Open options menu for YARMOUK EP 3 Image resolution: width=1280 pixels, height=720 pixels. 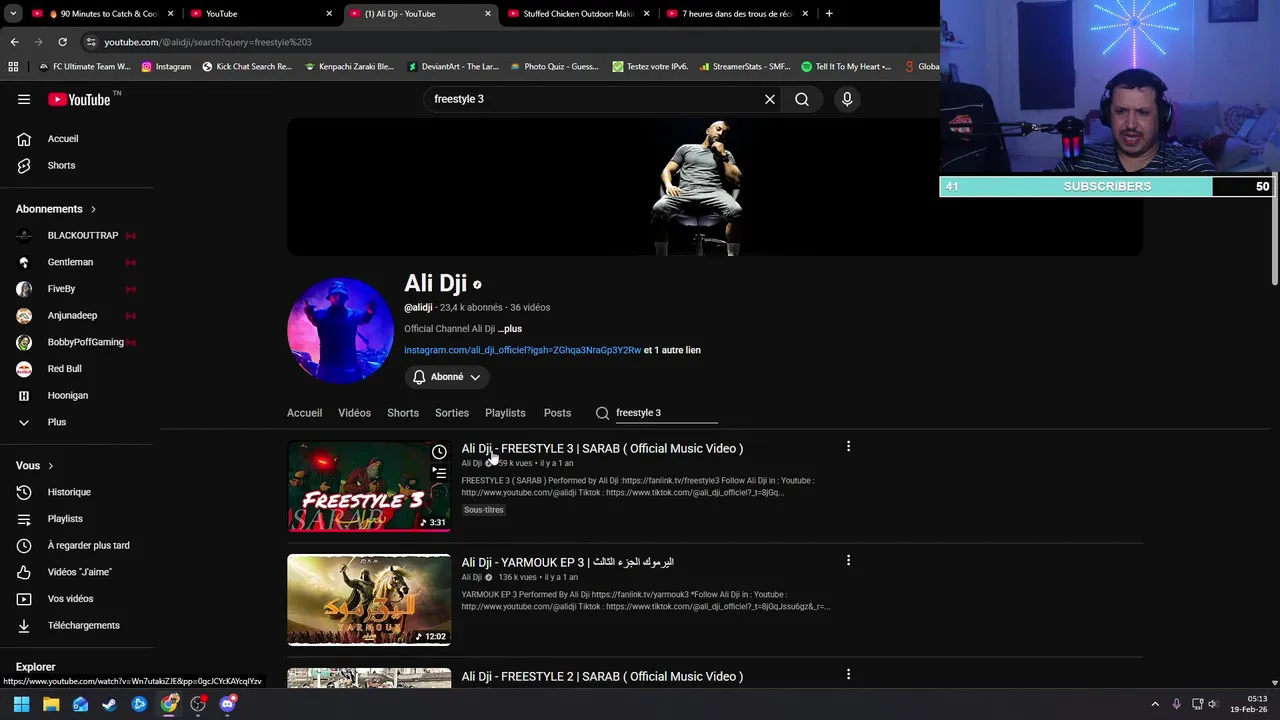(x=848, y=561)
